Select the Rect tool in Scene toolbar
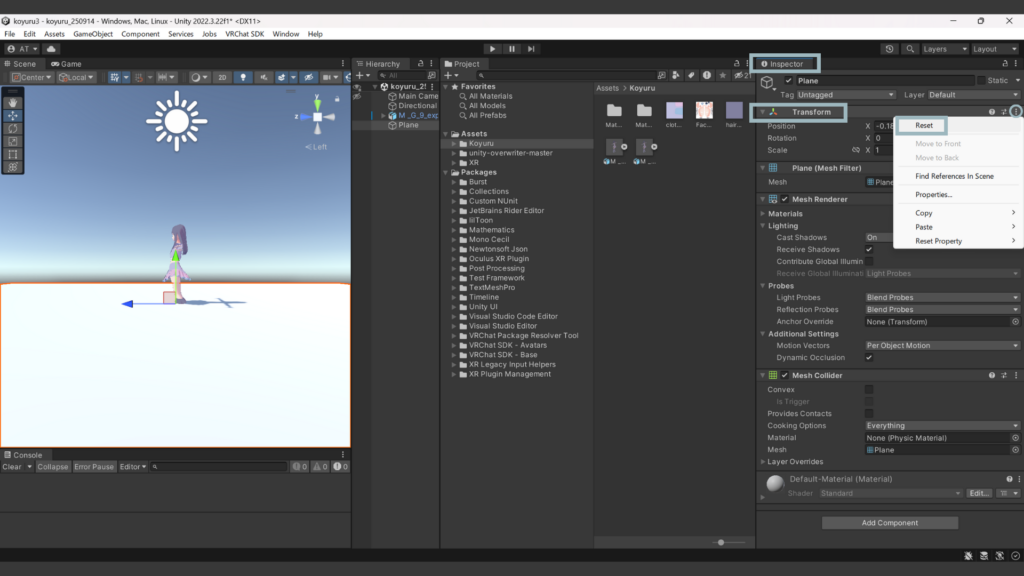 coord(13,154)
